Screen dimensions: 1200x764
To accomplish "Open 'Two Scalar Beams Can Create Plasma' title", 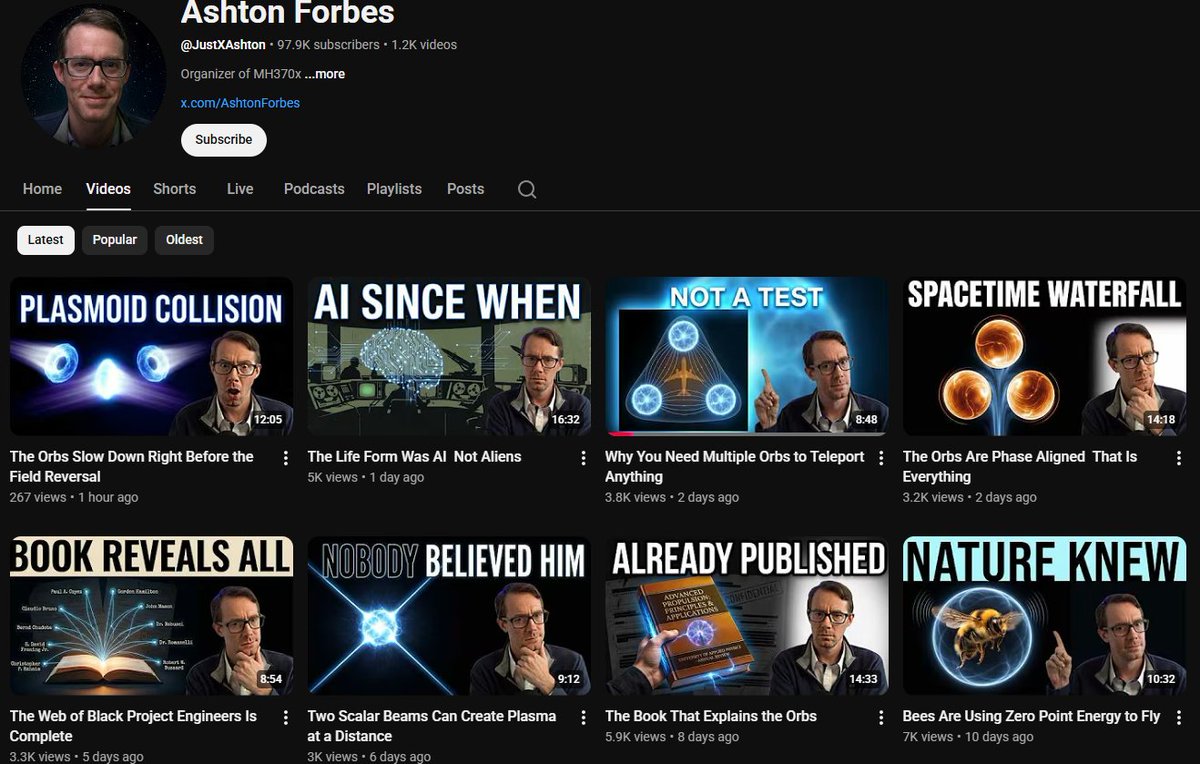I will coord(432,727).
